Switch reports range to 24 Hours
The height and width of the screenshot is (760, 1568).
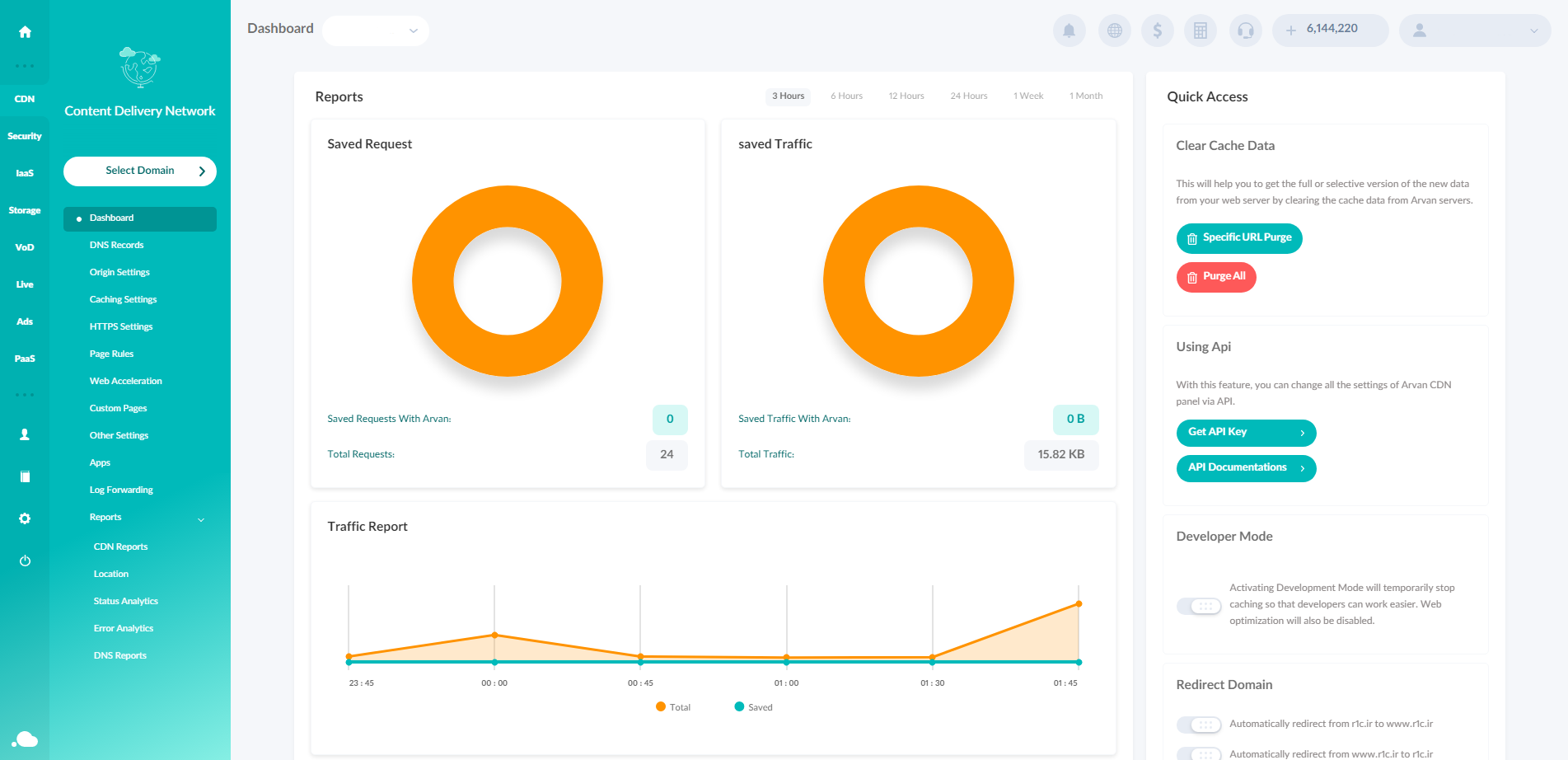[968, 96]
